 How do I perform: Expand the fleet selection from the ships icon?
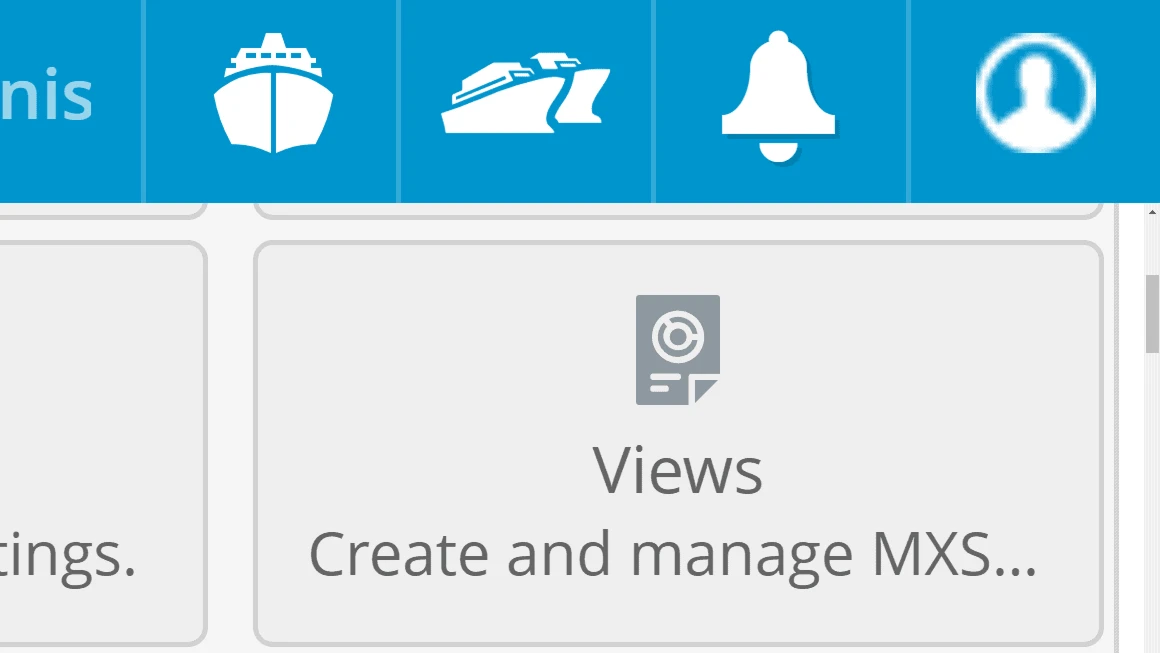pos(525,95)
